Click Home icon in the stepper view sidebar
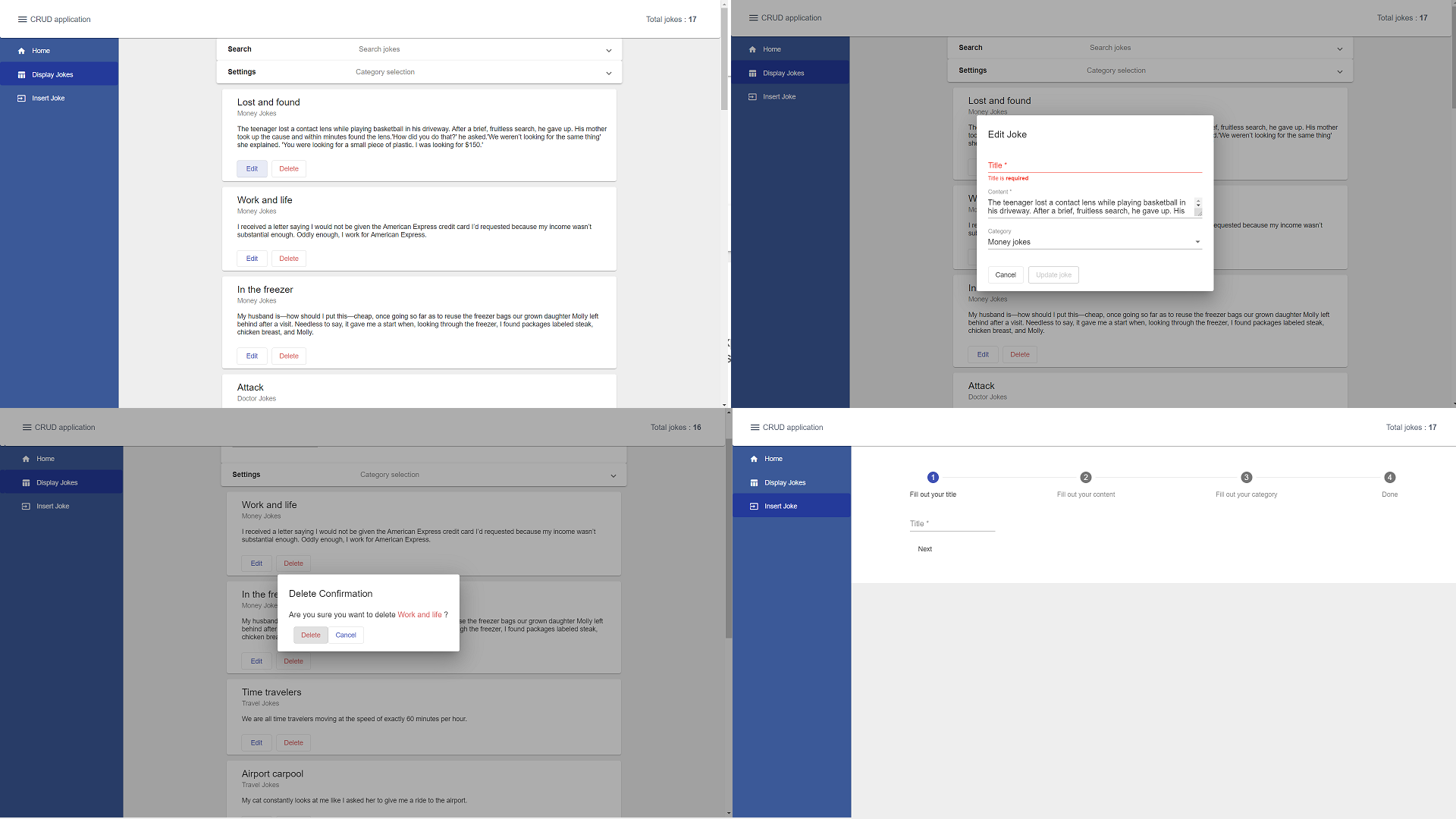 point(754,459)
